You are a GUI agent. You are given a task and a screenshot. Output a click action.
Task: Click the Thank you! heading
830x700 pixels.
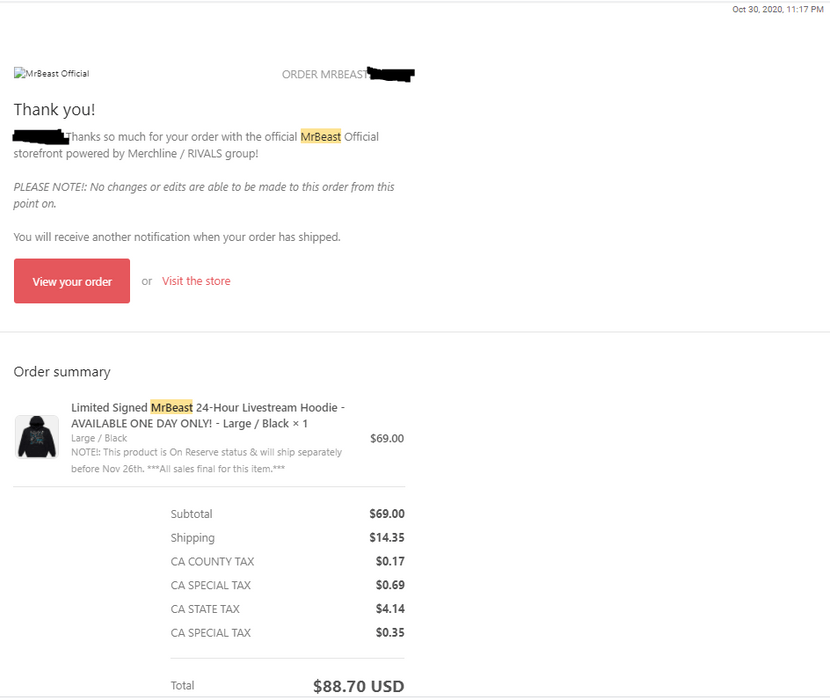54,110
